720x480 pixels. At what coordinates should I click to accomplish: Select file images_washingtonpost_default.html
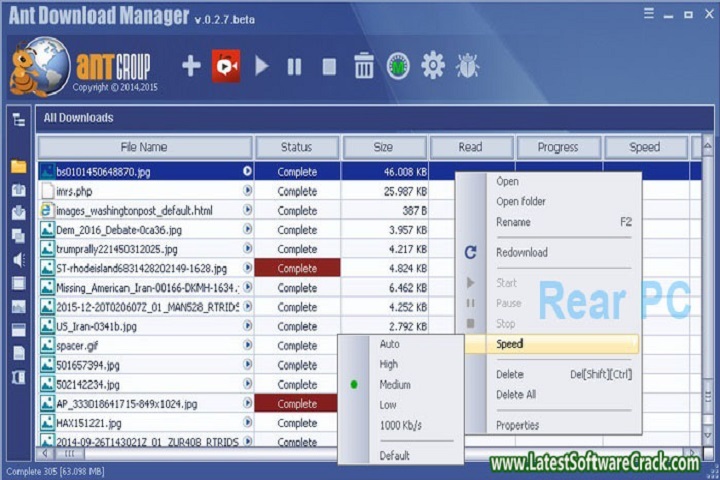click(134, 211)
